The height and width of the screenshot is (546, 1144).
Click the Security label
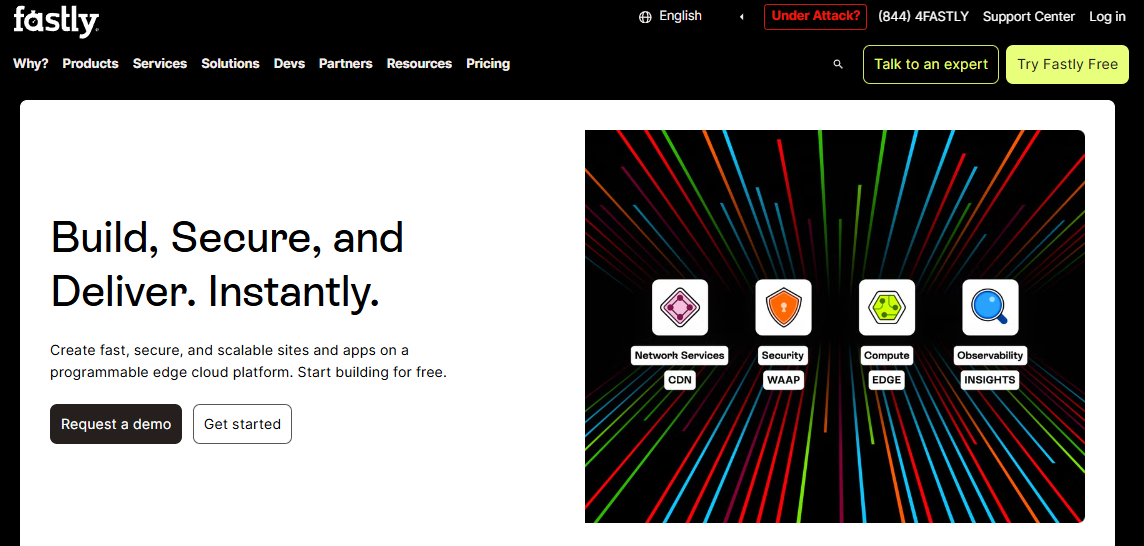point(783,355)
